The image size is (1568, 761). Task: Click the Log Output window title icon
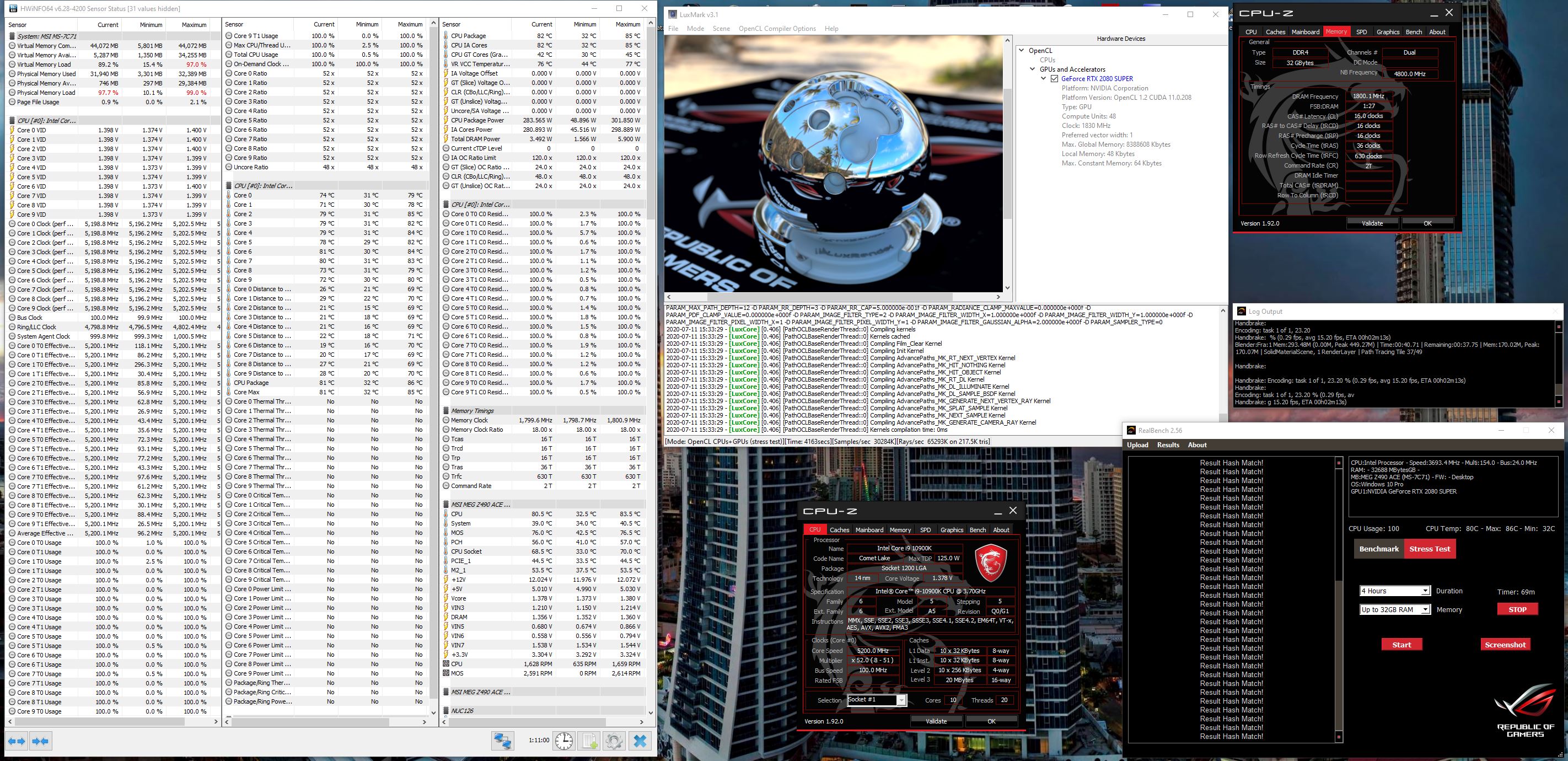1241,311
